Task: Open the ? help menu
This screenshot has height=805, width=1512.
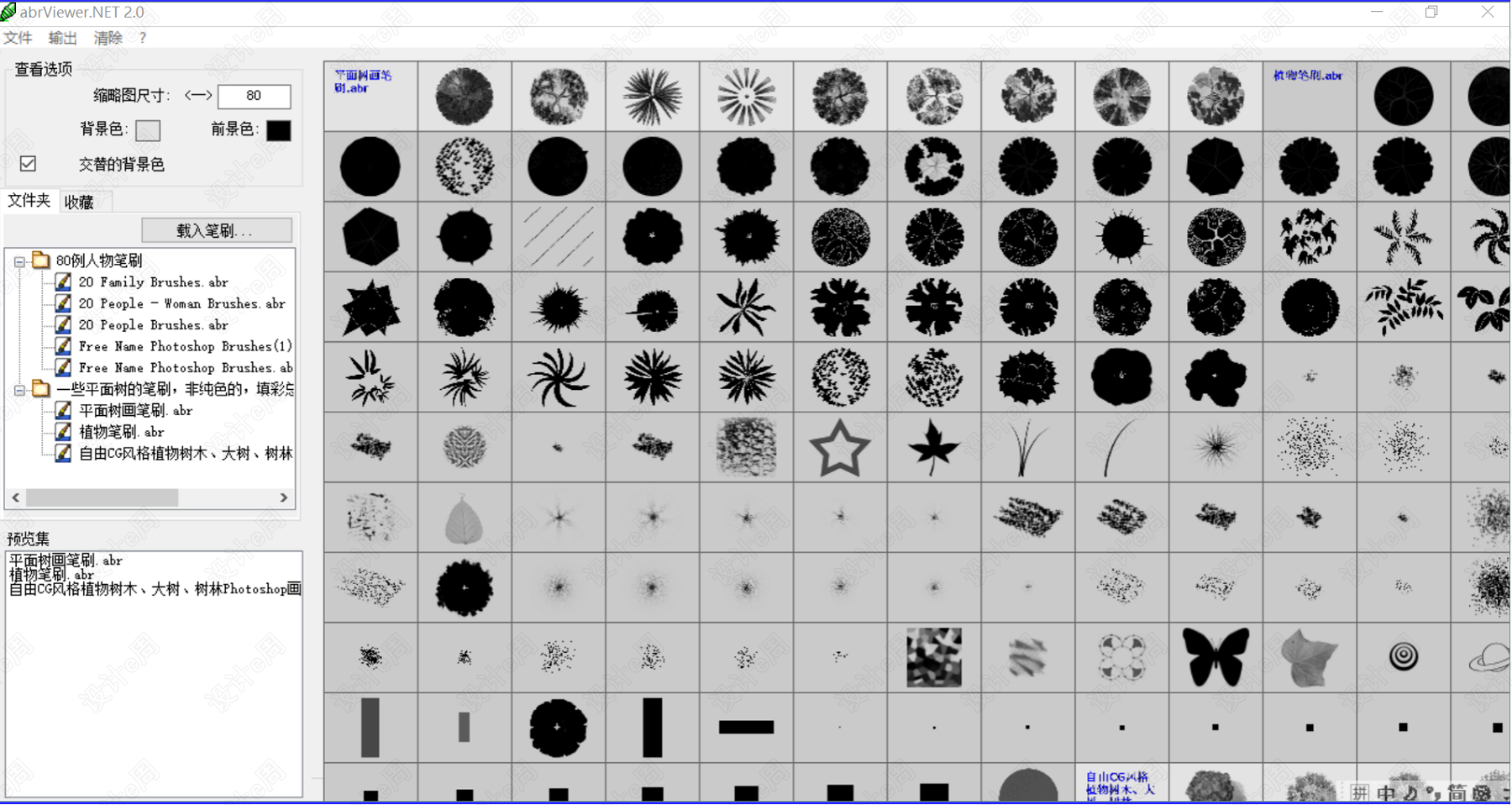Action: pyautogui.click(x=143, y=38)
